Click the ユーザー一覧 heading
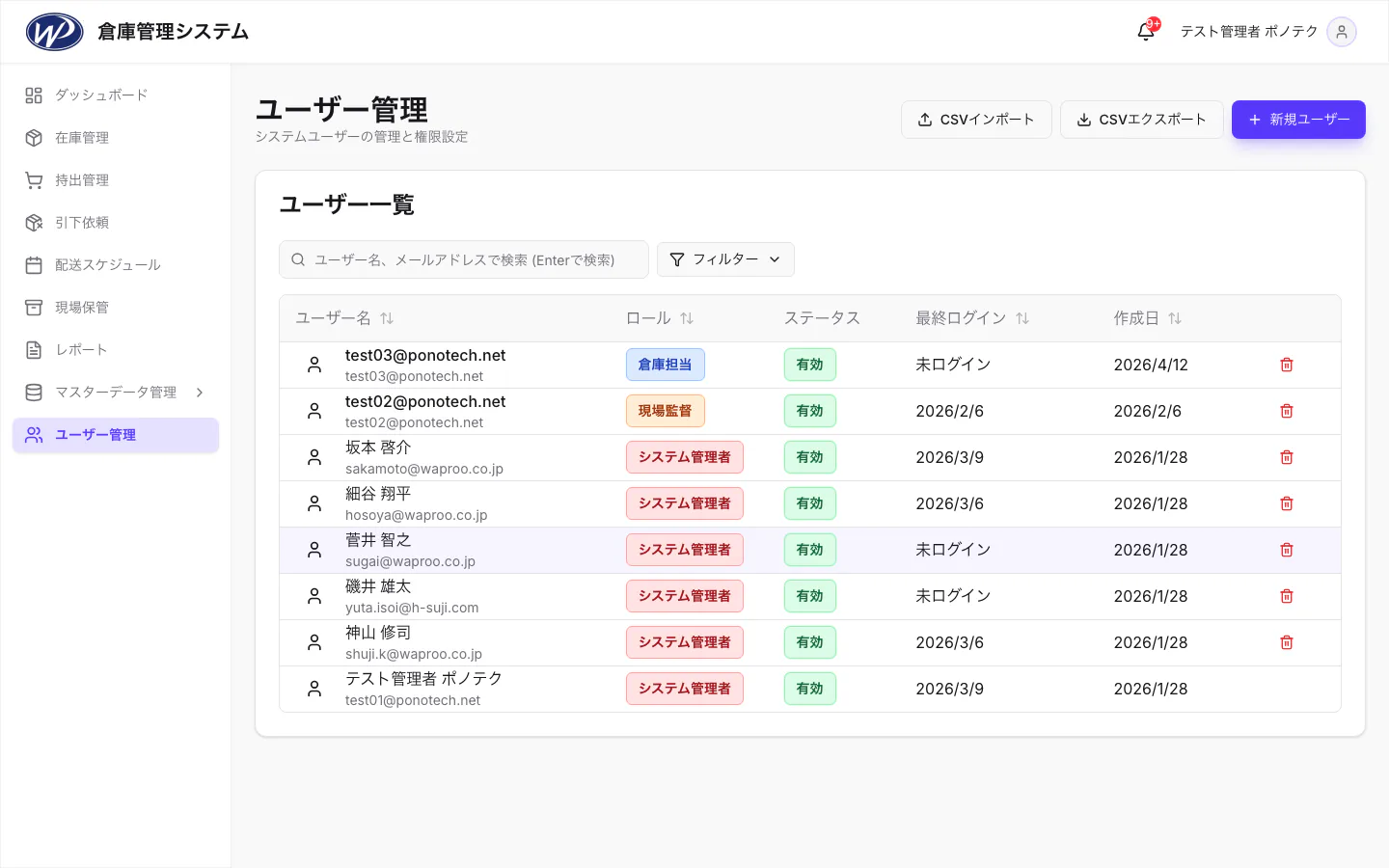Viewport: 1389px width, 868px height. [x=347, y=204]
